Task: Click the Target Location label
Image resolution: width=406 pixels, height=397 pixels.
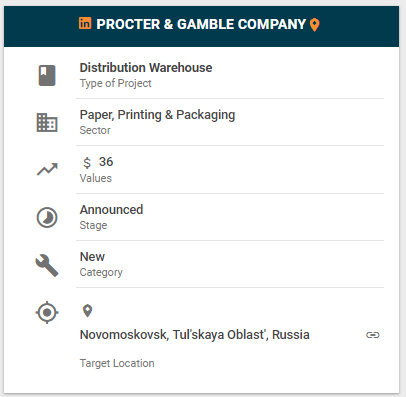Action: tap(117, 363)
